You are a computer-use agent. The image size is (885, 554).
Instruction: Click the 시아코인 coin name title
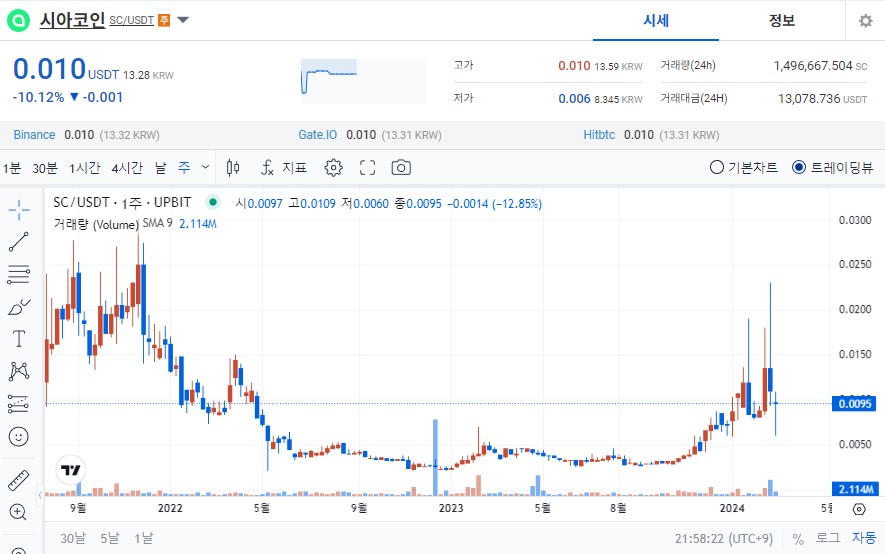click(72, 20)
